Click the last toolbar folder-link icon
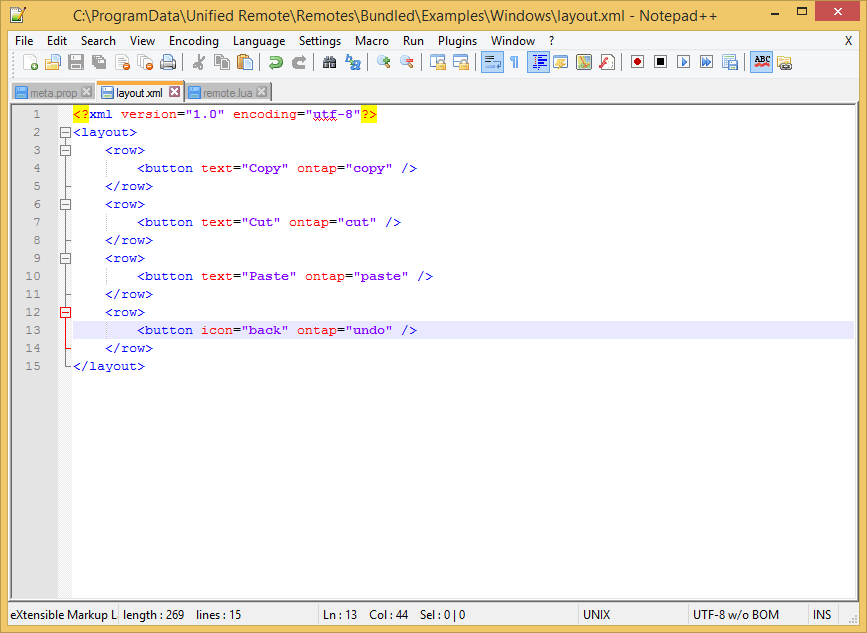Image resolution: width=867 pixels, height=633 pixels. (784, 62)
